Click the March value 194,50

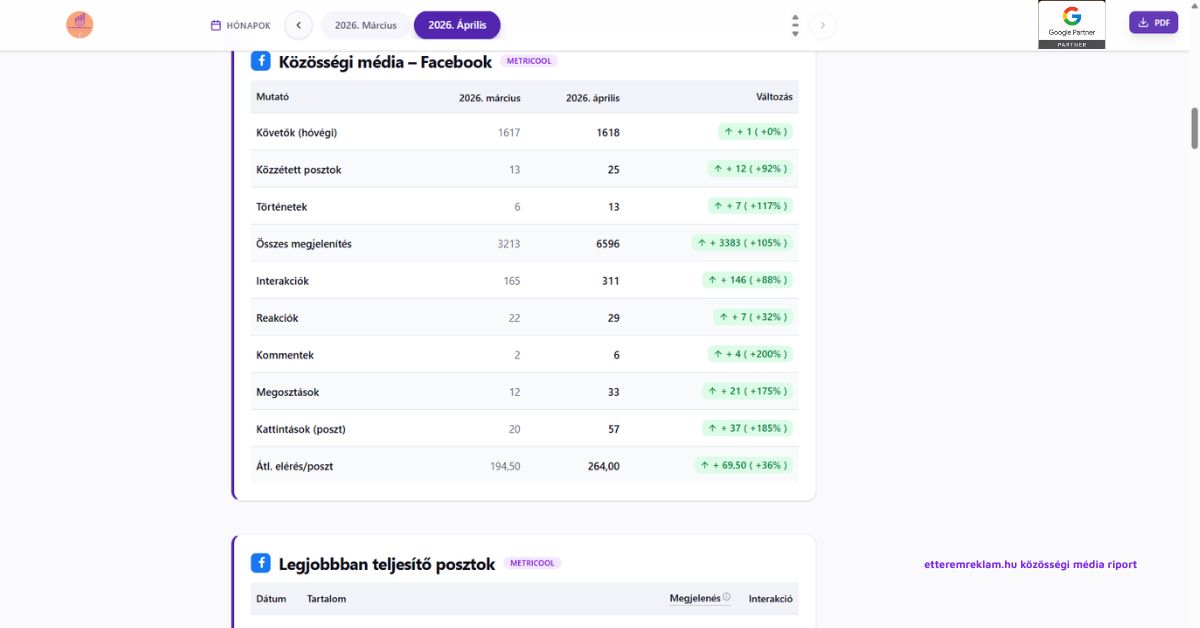pos(504,466)
